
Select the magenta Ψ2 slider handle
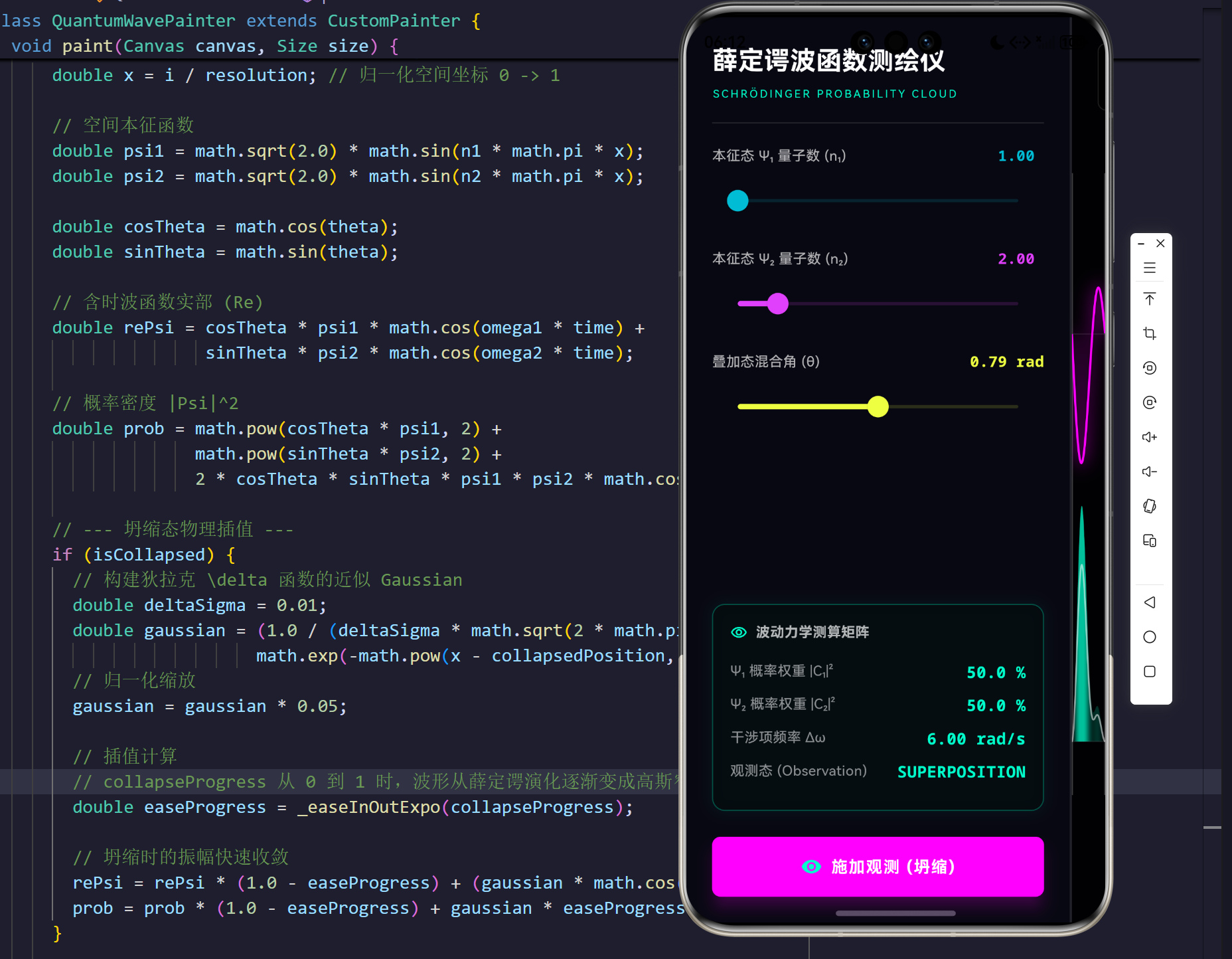[777, 303]
